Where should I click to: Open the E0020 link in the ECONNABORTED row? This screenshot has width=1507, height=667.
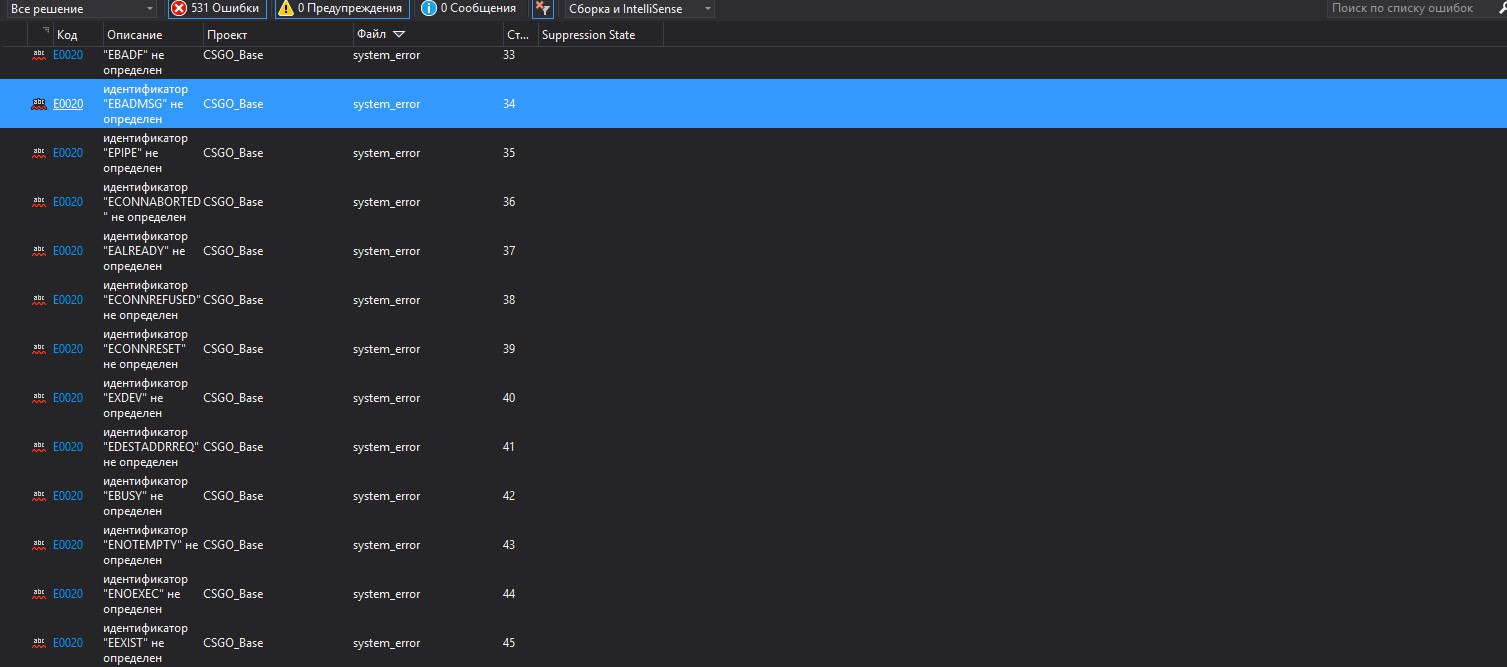pos(68,202)
